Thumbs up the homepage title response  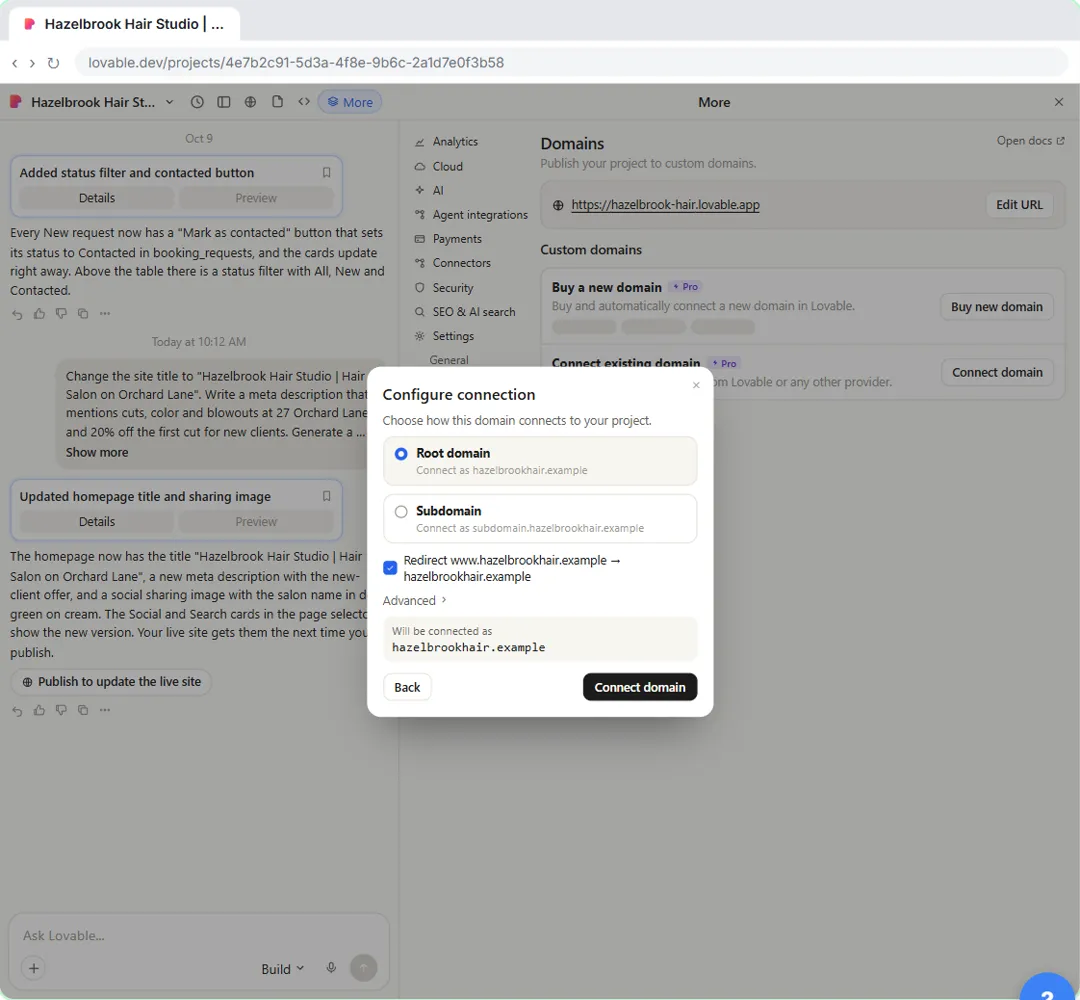coord(39,710)
